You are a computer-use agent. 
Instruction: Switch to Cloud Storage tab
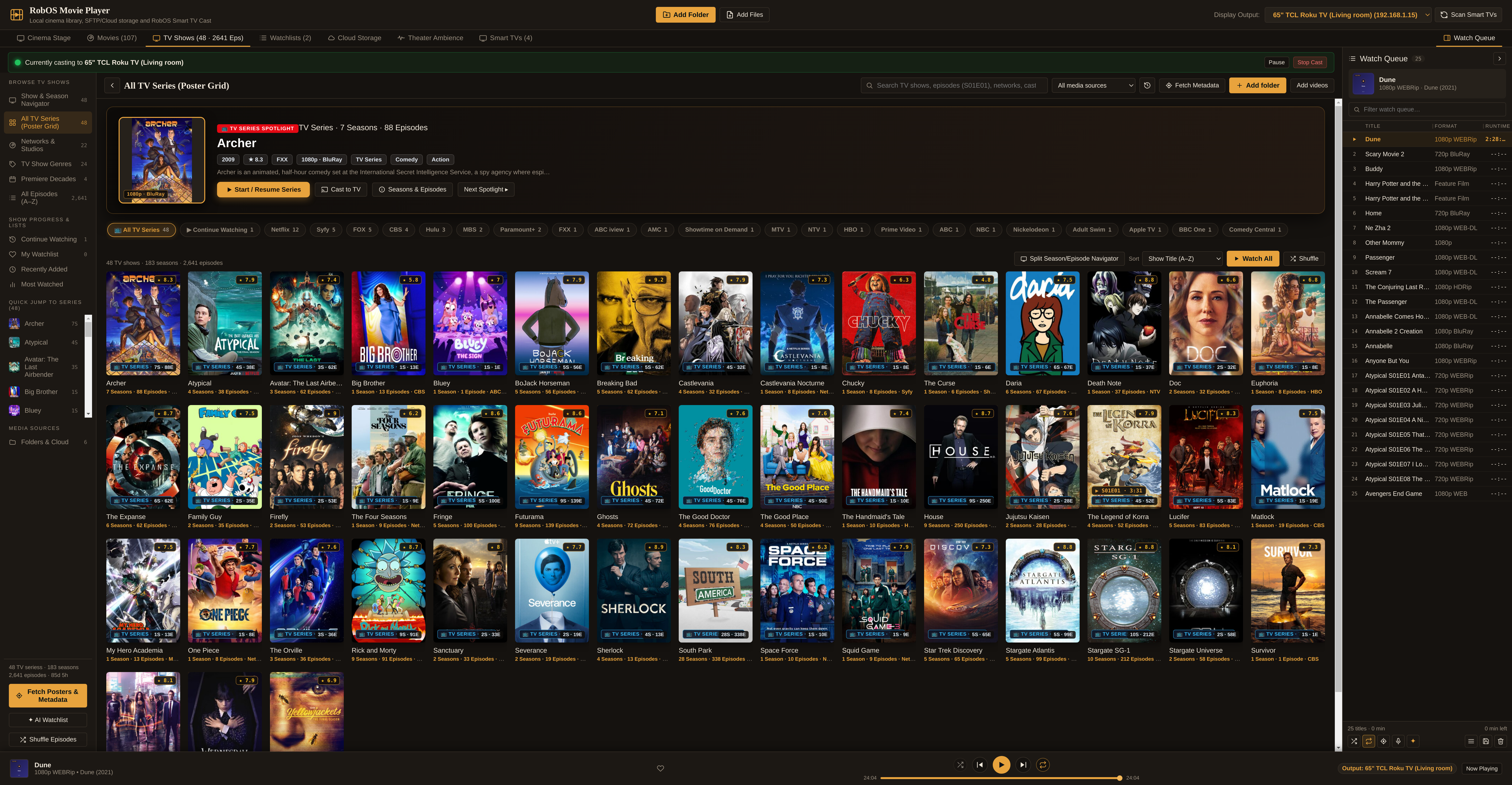point(355,38)
